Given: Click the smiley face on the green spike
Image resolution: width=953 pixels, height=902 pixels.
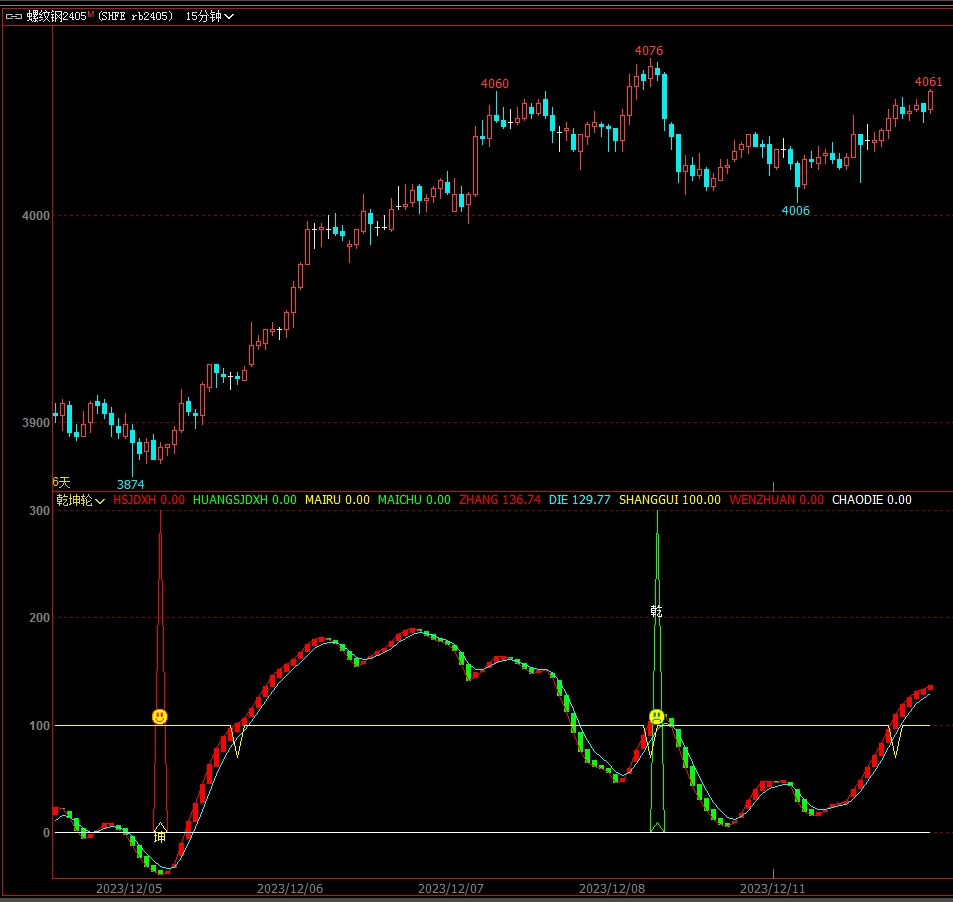Looking at the screenshot, I should [656, 716].
